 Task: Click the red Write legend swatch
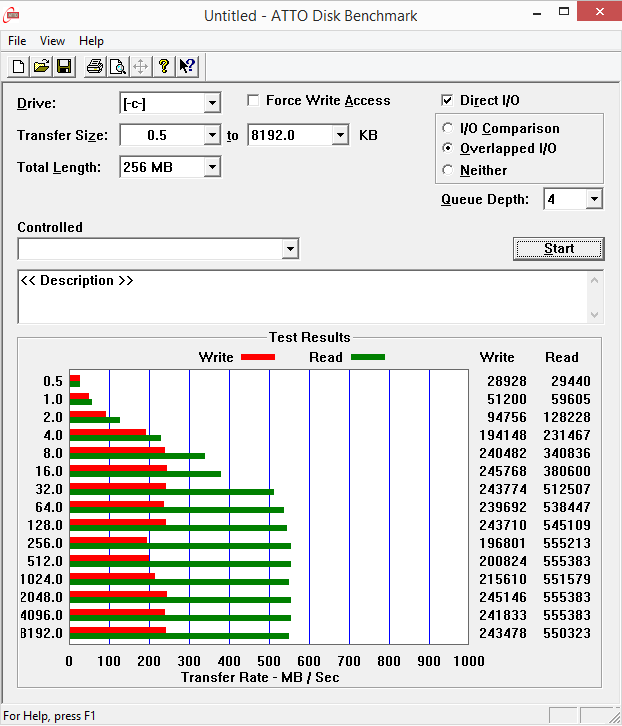(258, 357)
